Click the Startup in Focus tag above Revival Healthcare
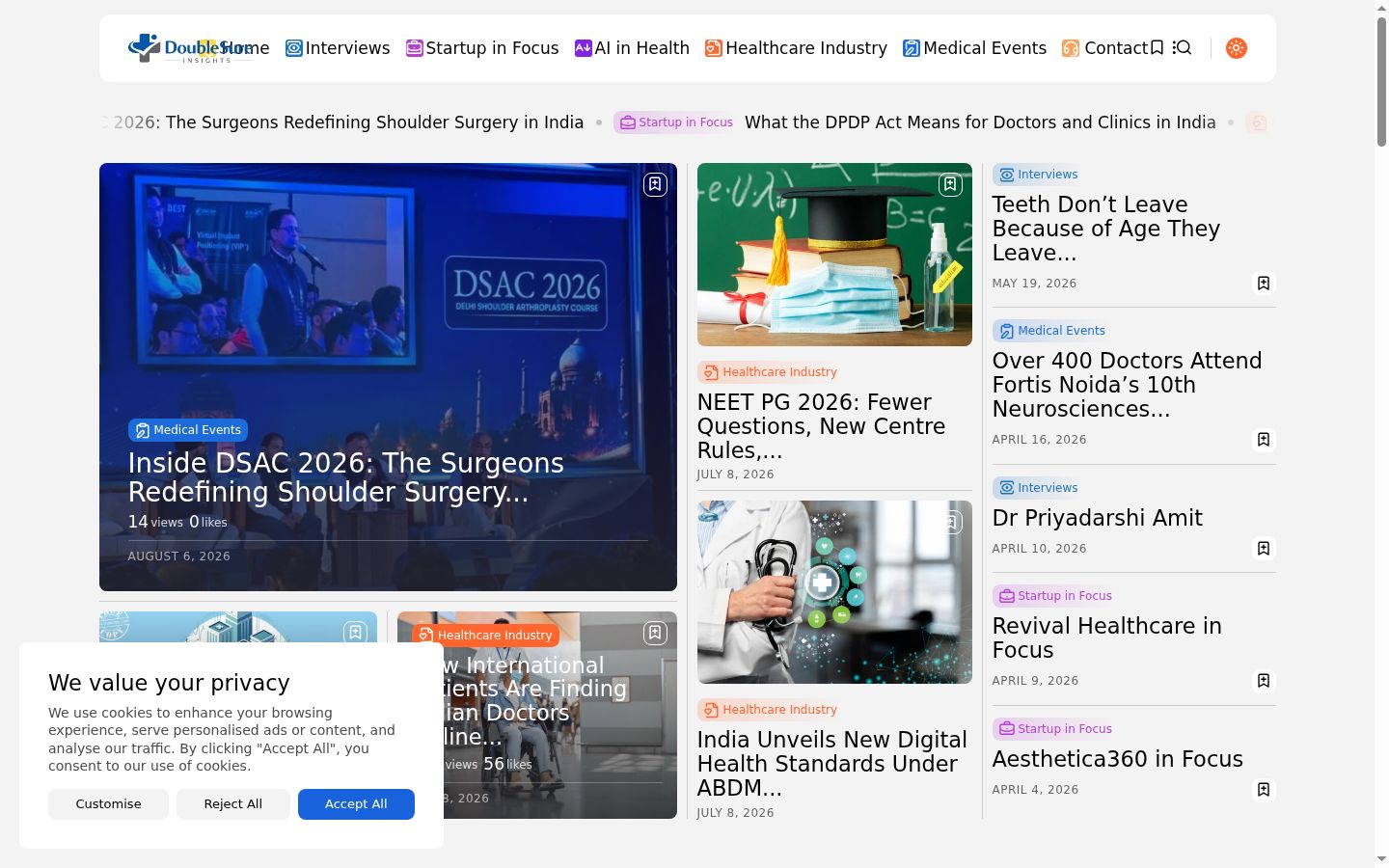The image size is (1389, 868). 1054,596
